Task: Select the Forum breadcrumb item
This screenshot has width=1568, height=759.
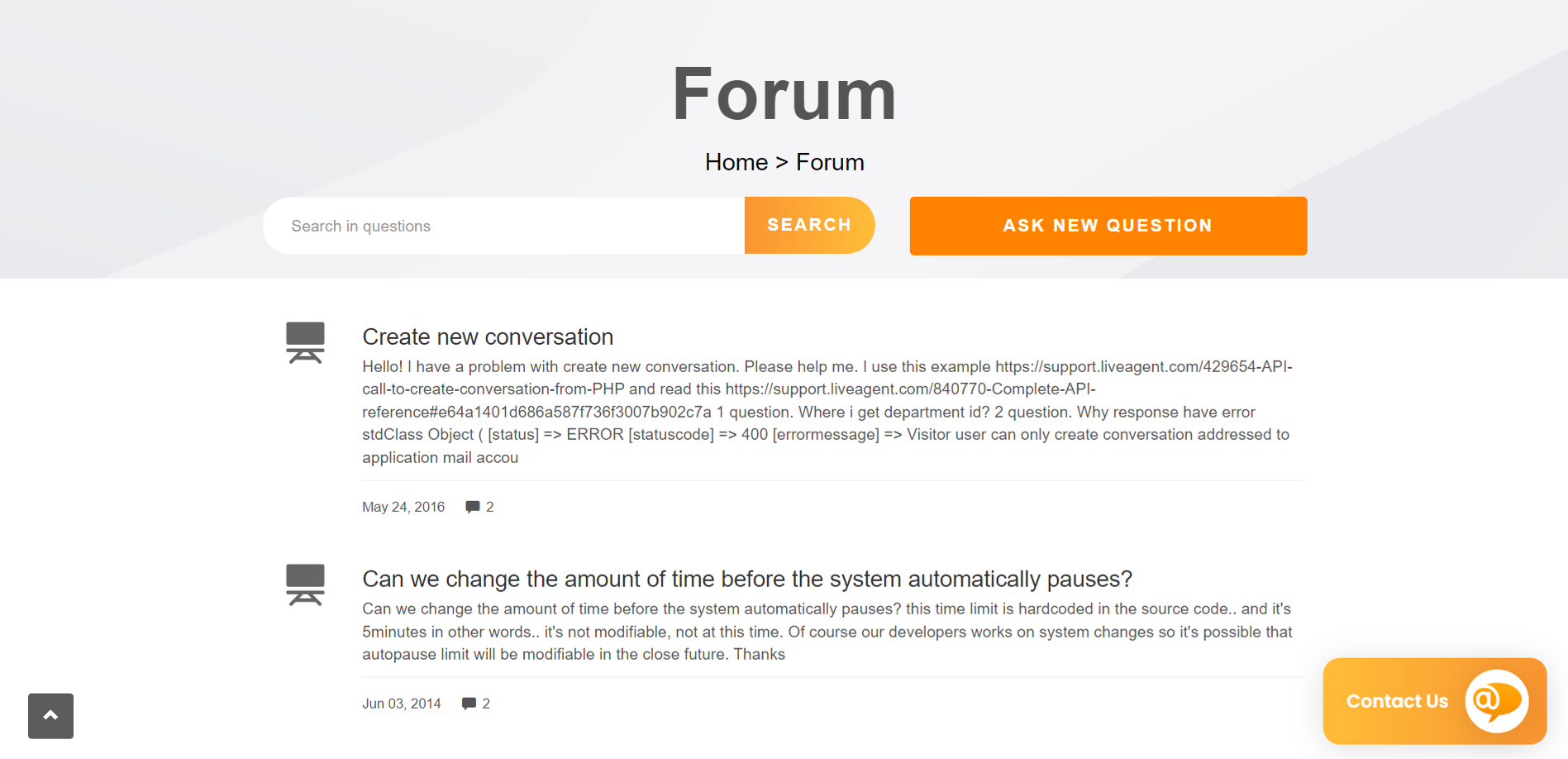Action: point(830,162)
